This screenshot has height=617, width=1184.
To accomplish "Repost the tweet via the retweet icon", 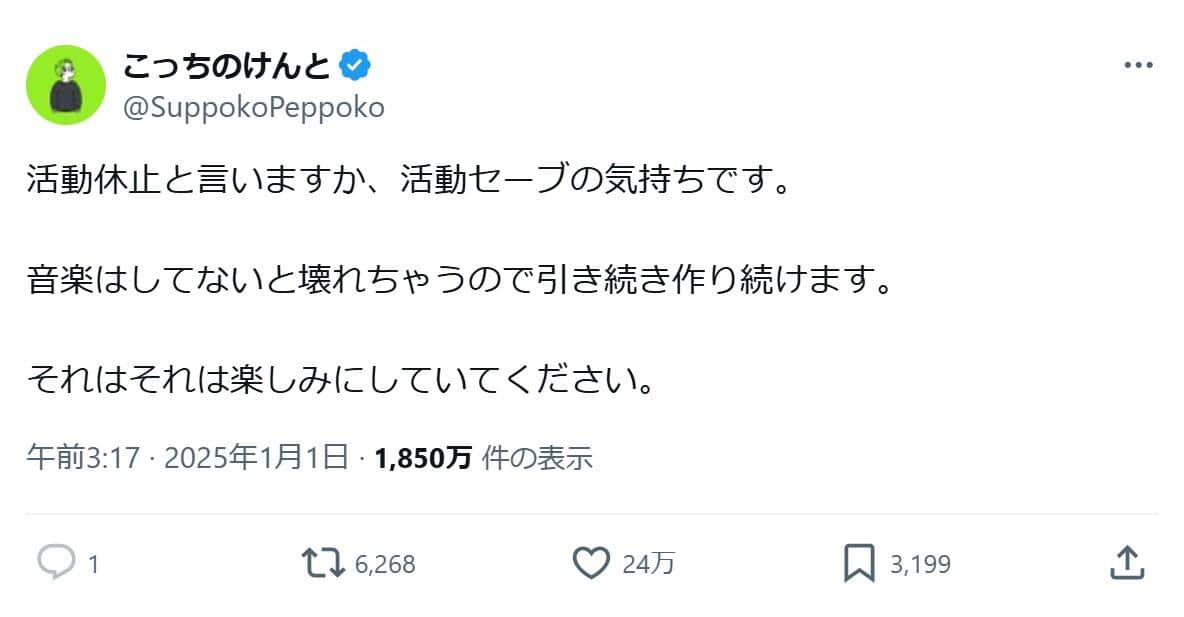I will point(324,563).
